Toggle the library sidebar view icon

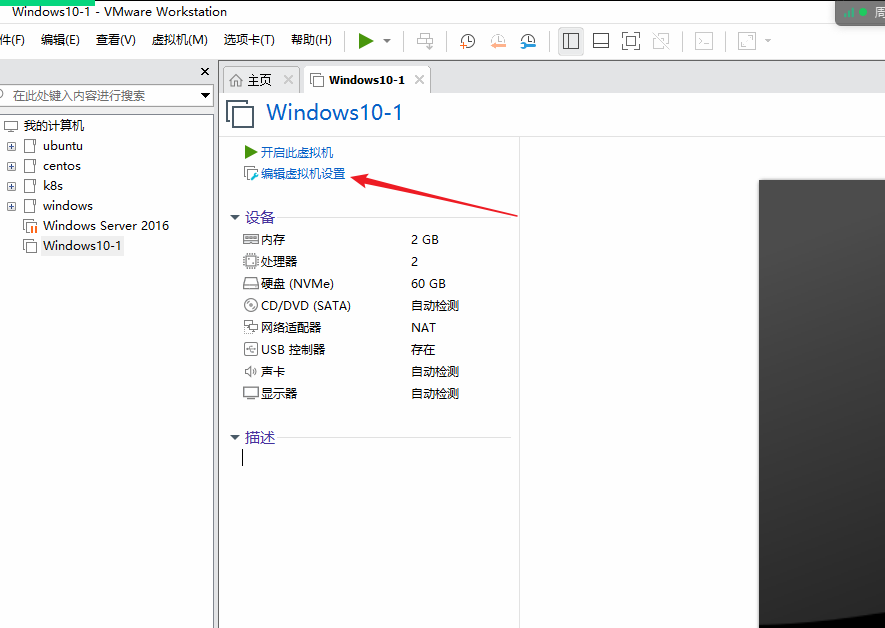coord(571,41)
